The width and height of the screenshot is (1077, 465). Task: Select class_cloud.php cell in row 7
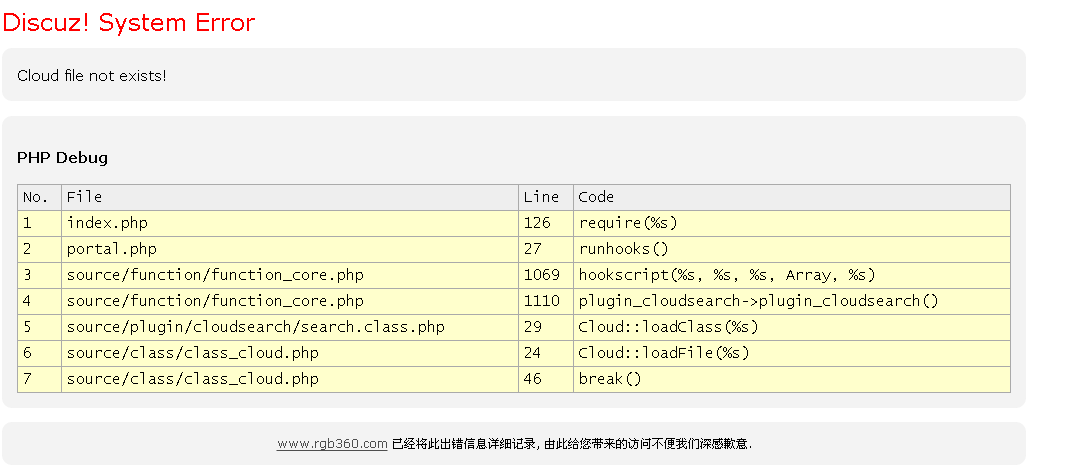[290, 380]
